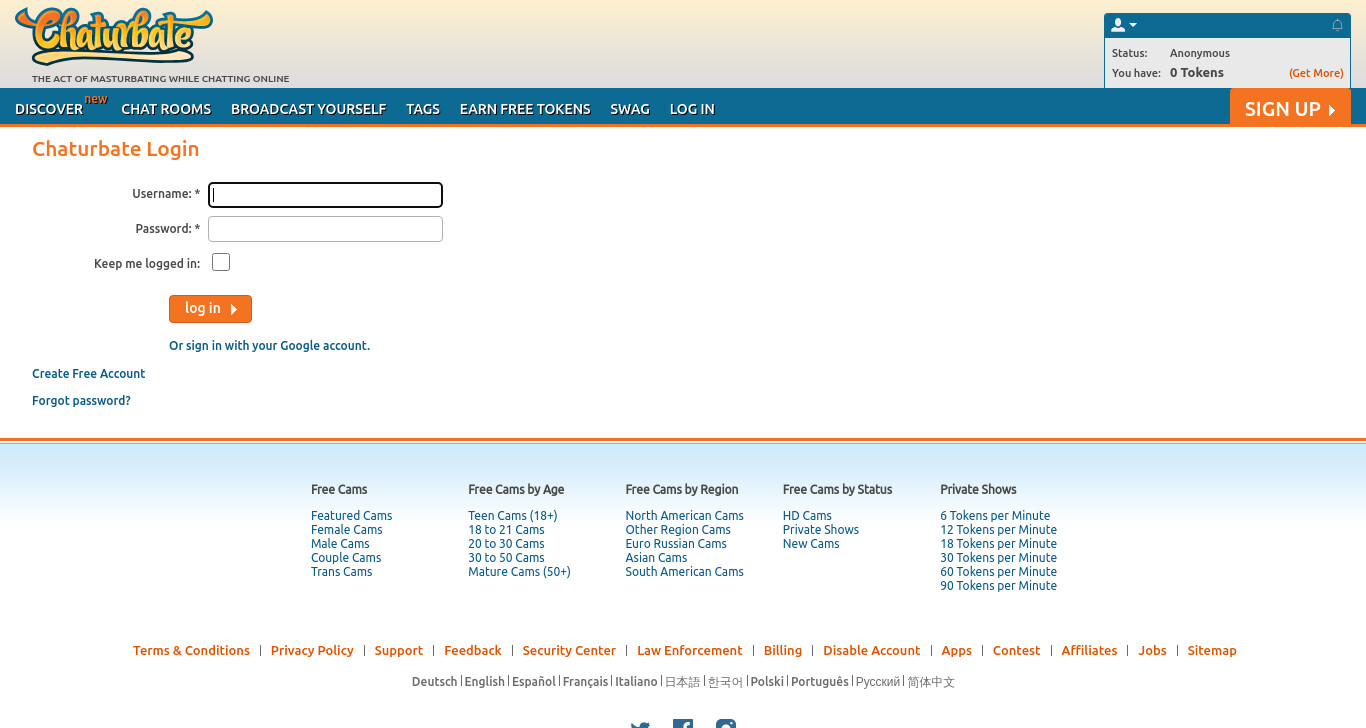Open Privacy Policy link
1366x728 pixels.
(x=312, y=650)
